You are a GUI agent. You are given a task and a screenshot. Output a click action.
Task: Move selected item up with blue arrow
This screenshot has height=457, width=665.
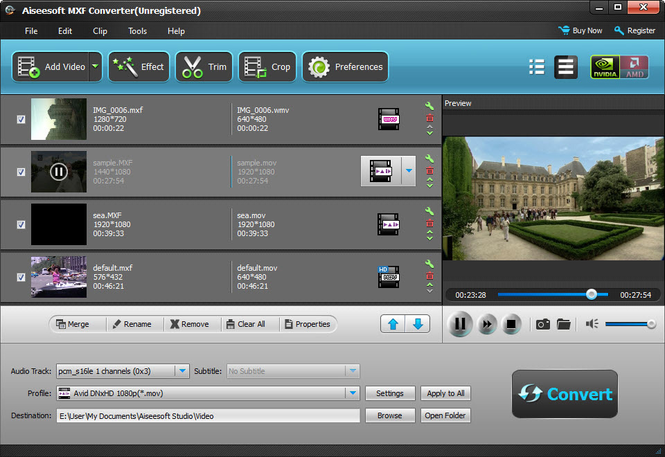point(393,324)
